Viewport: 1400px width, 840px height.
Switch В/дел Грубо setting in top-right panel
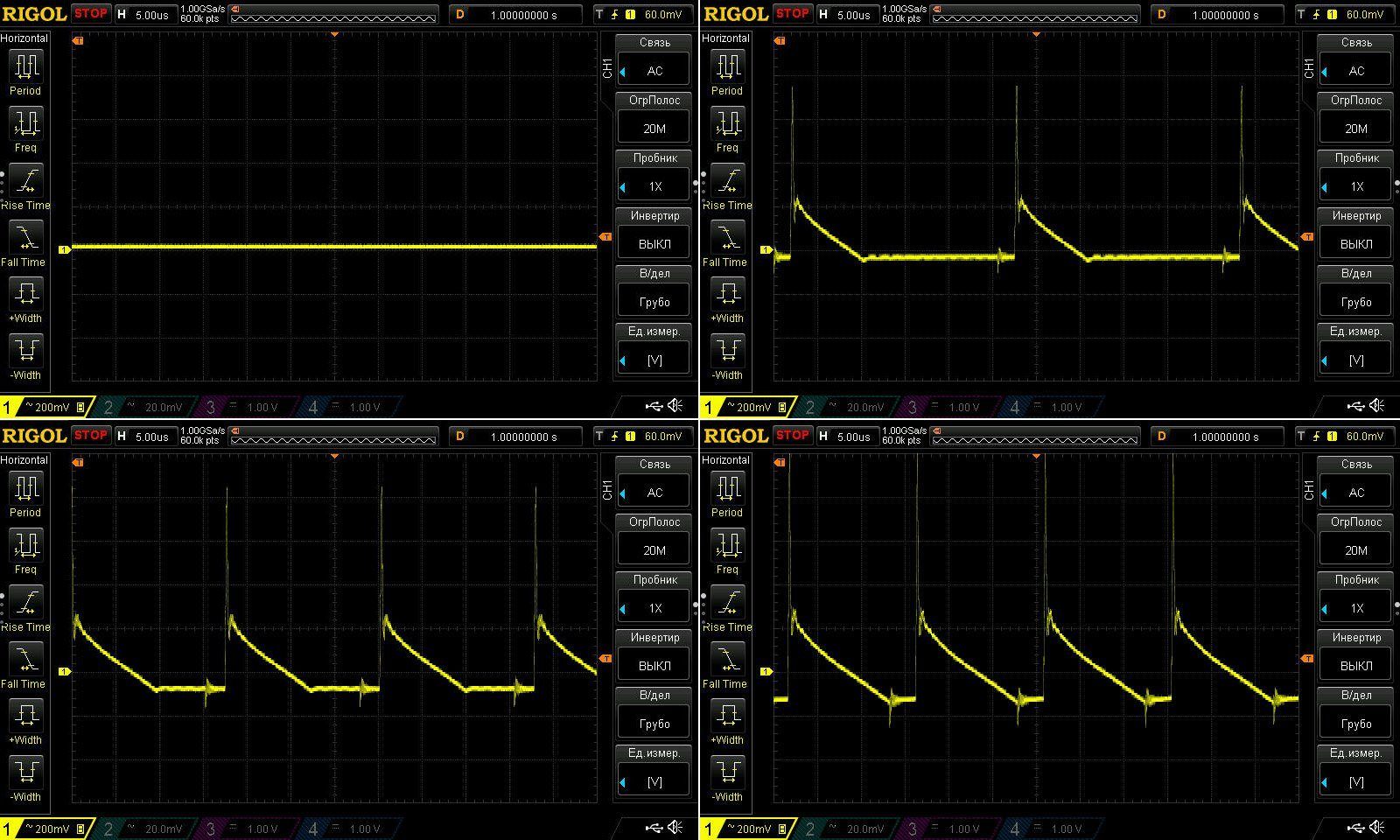pos(1355,302)
